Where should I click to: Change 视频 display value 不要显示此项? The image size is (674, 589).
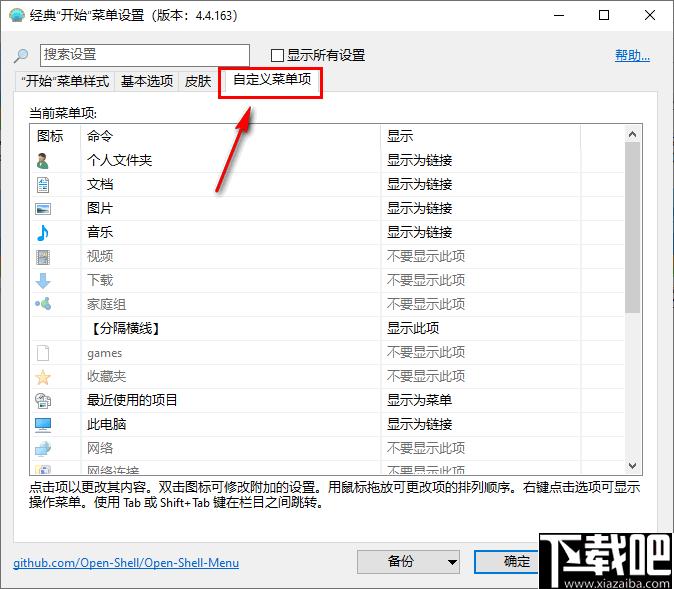click(x=426, y=257)
